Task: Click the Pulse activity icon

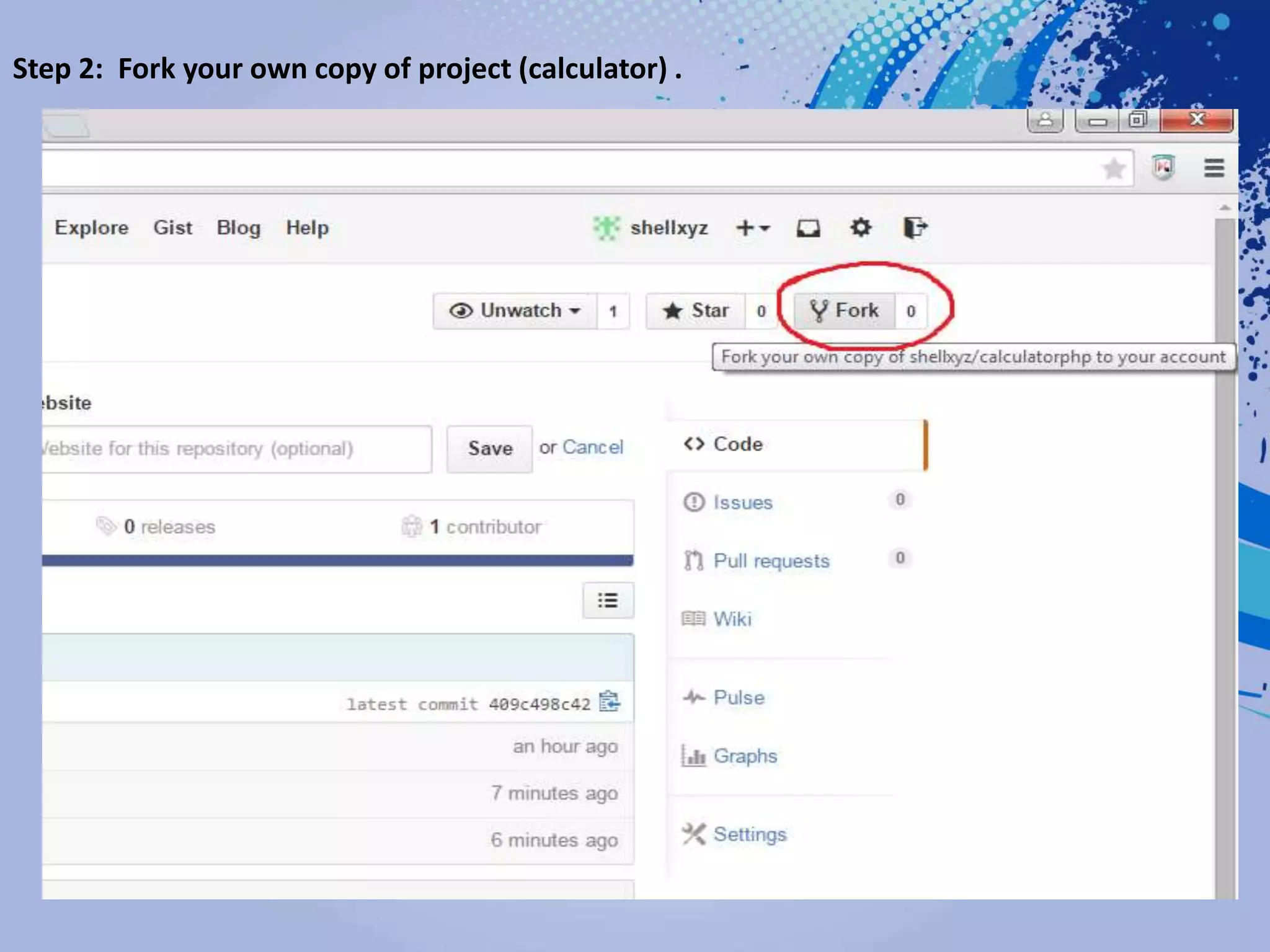Action: click(694, 697)
